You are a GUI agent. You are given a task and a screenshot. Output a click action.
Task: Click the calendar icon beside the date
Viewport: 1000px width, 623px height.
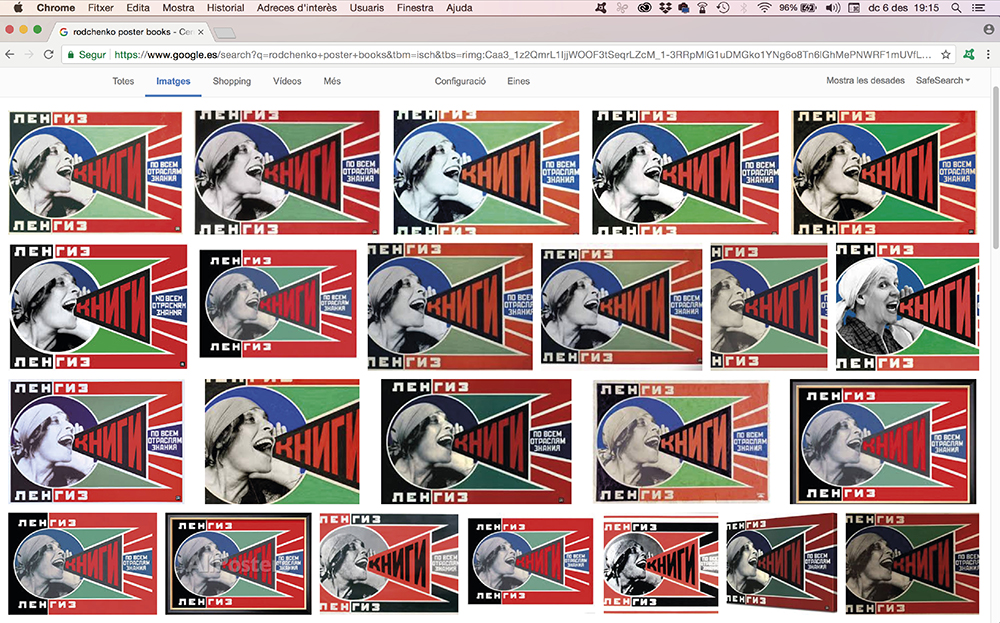click(854, 8)
